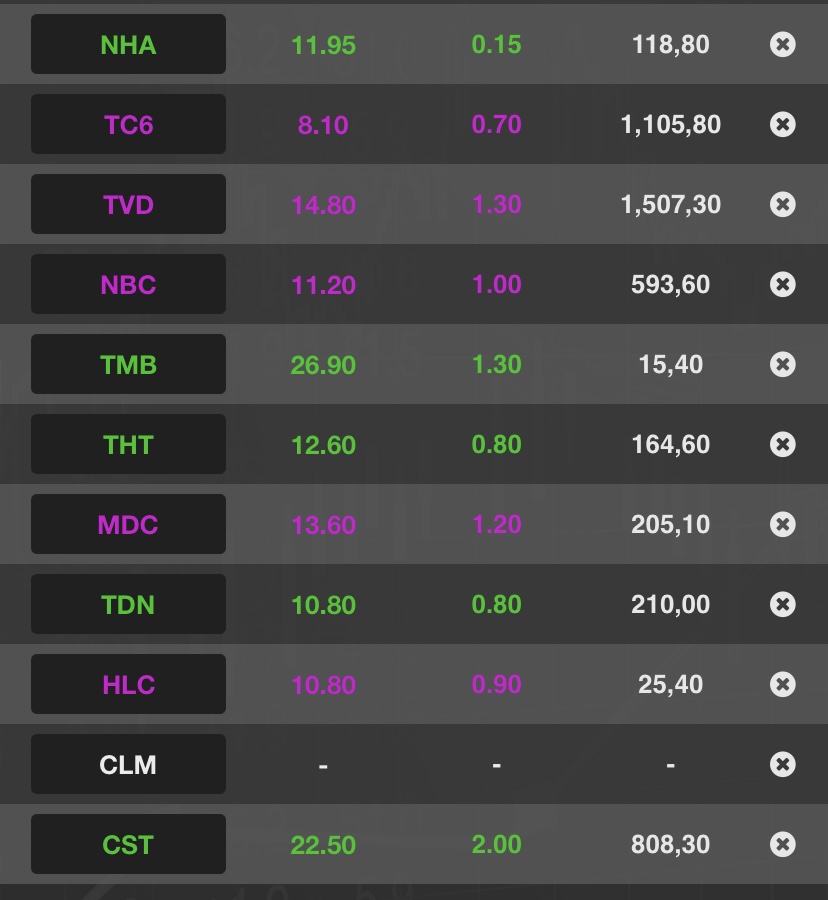Open the NHA ticker button
Screen dimensions: 828x900
(x=128, y=44)
